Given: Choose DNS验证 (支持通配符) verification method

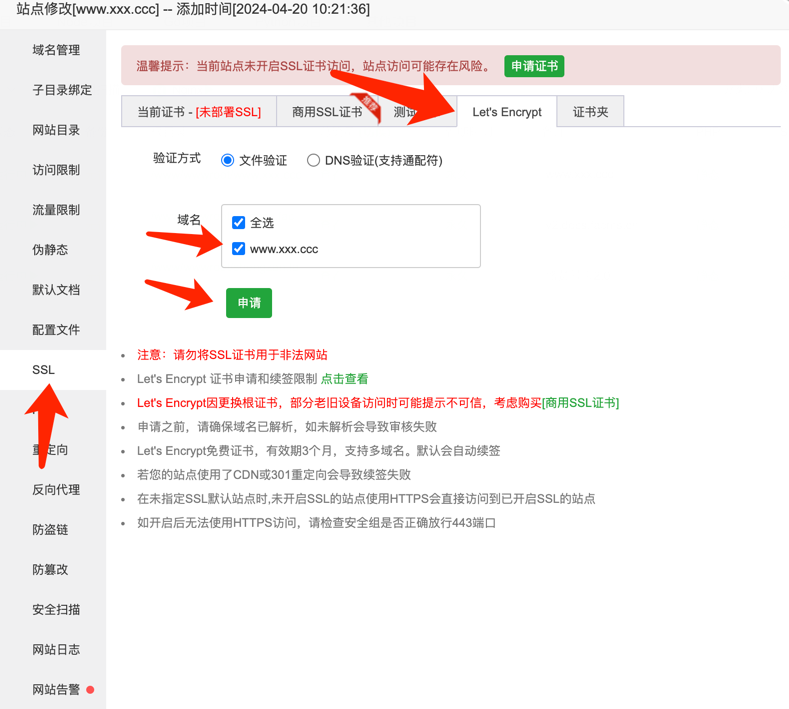Looking at the screenshot, I should tap(314, 160).
